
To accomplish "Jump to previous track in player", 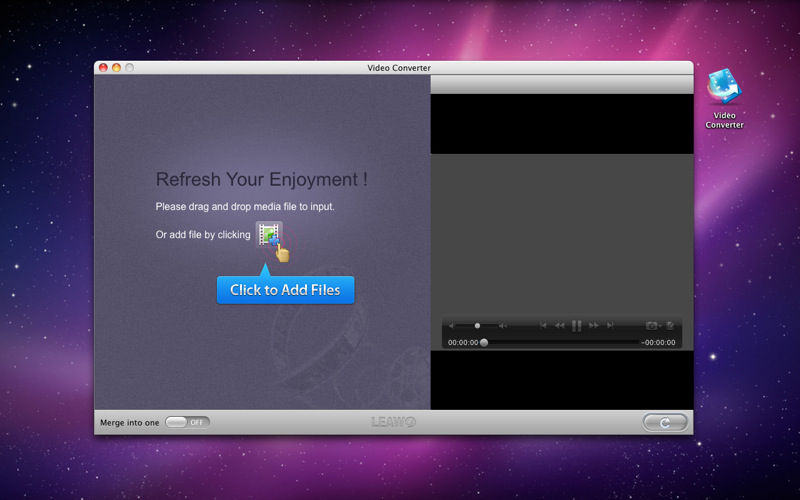I will point(543,325).
